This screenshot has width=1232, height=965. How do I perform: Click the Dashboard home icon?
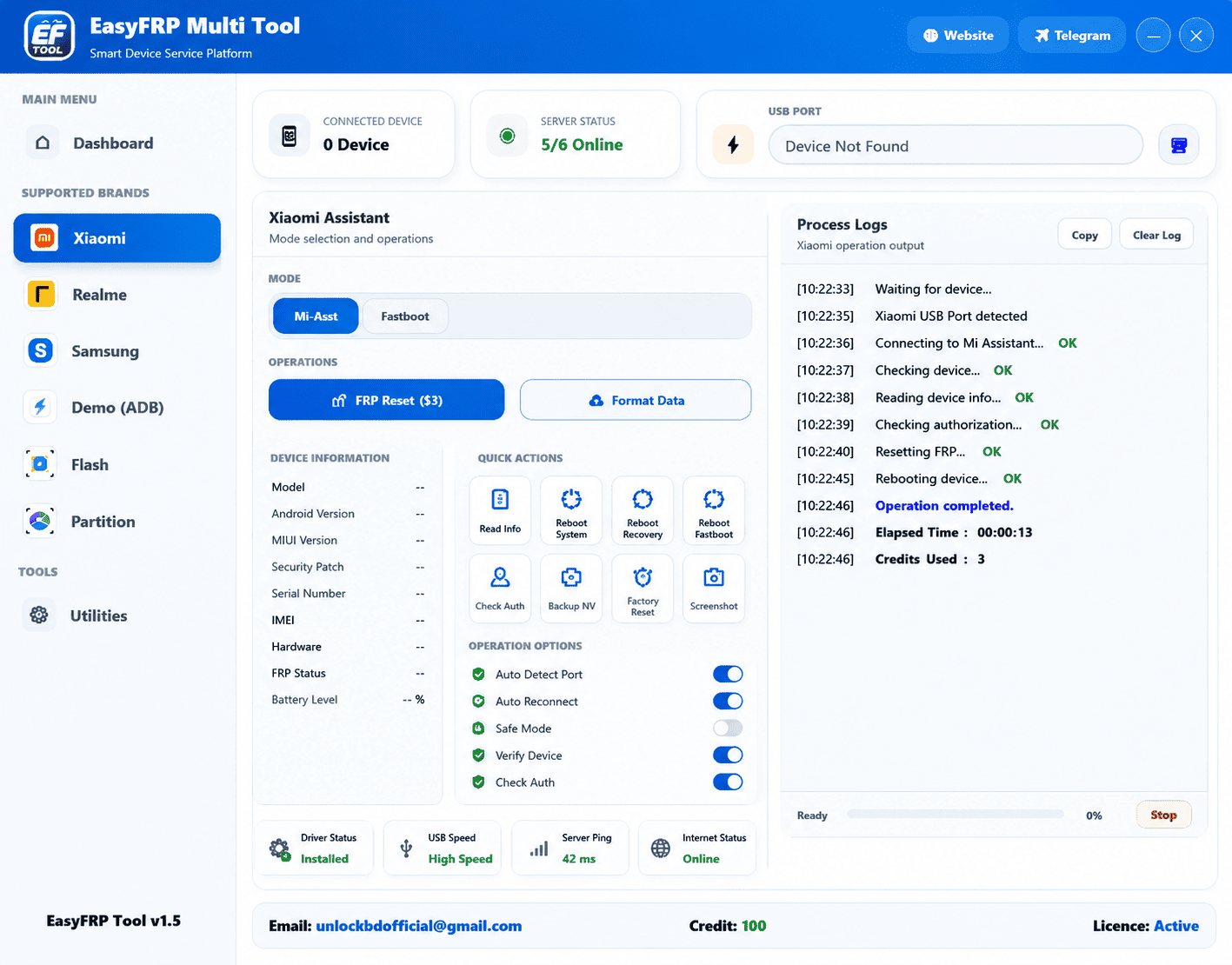[43, 143]
